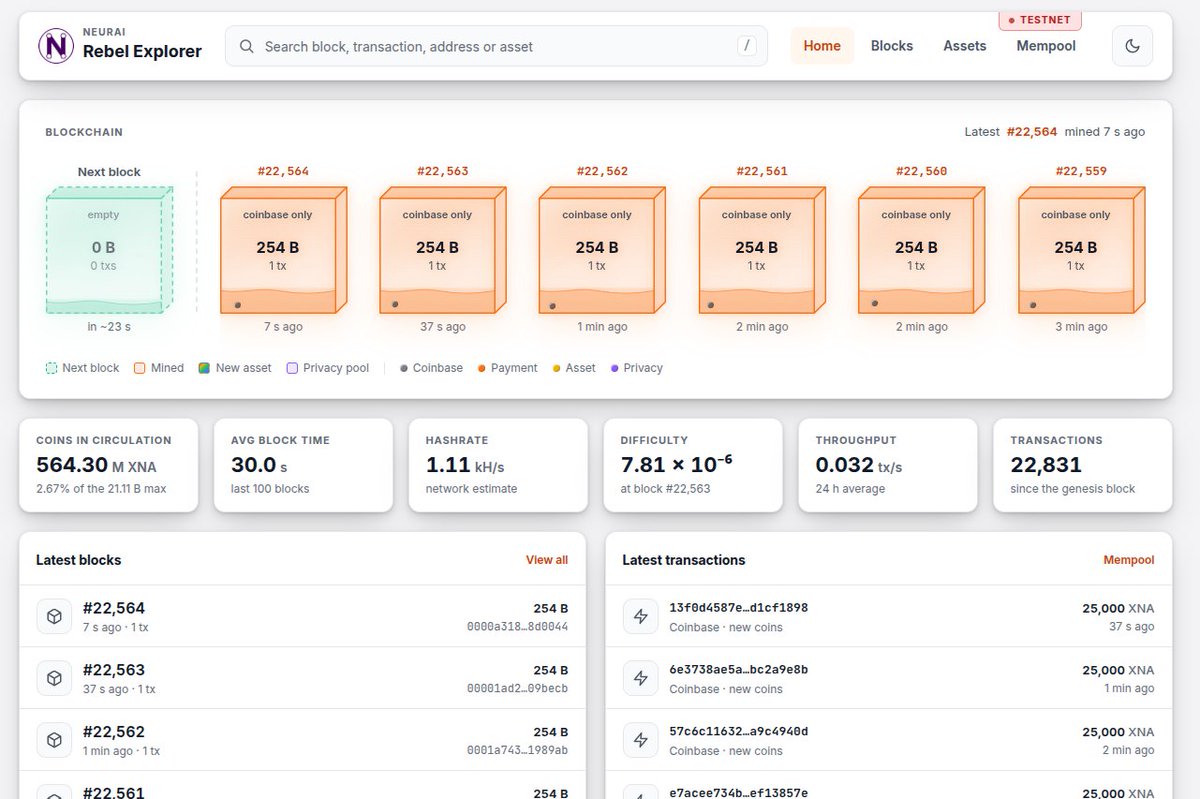This screenshot has width=1200, height=799.
Task: Open mined block cube #22,561
Action: [x=762, y=250]
